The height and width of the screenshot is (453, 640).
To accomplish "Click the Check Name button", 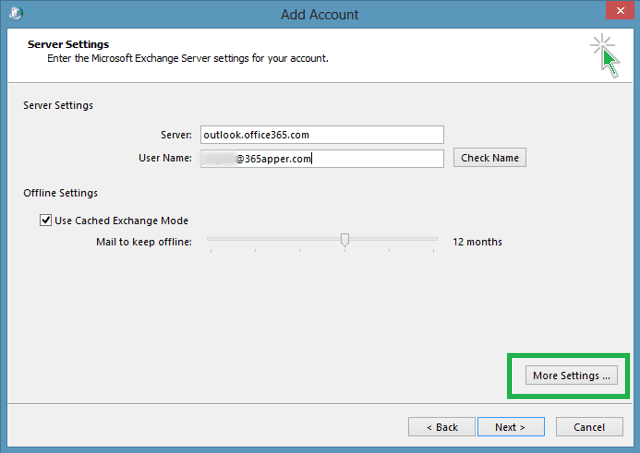I will pyautogui.click(x=489, y=158).
